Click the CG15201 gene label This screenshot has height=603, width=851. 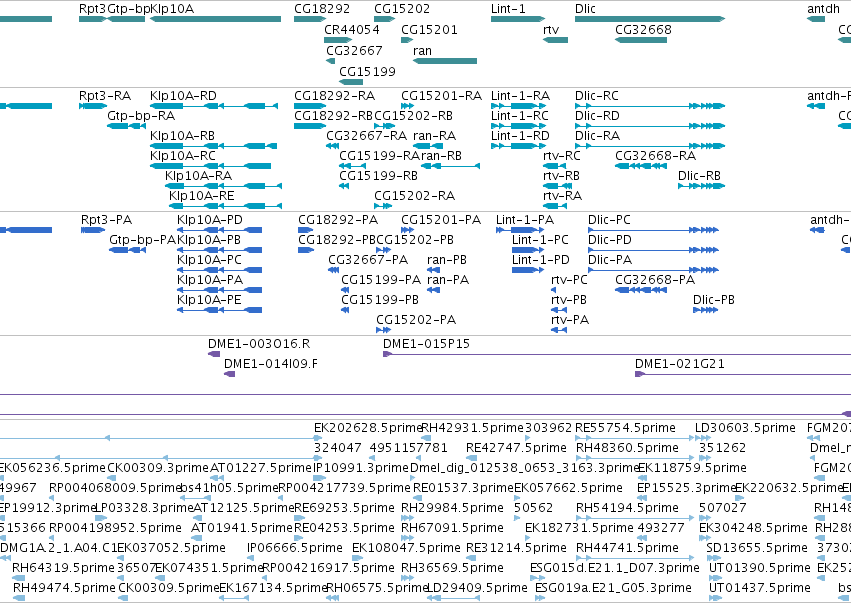429,29
